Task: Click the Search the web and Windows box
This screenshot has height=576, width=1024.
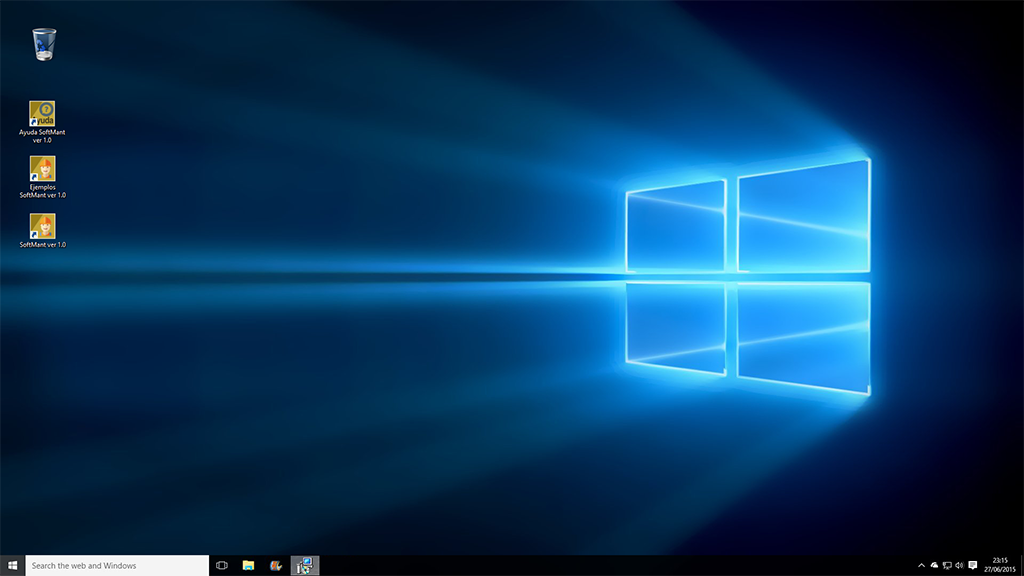Action: [x=116, y=565]
